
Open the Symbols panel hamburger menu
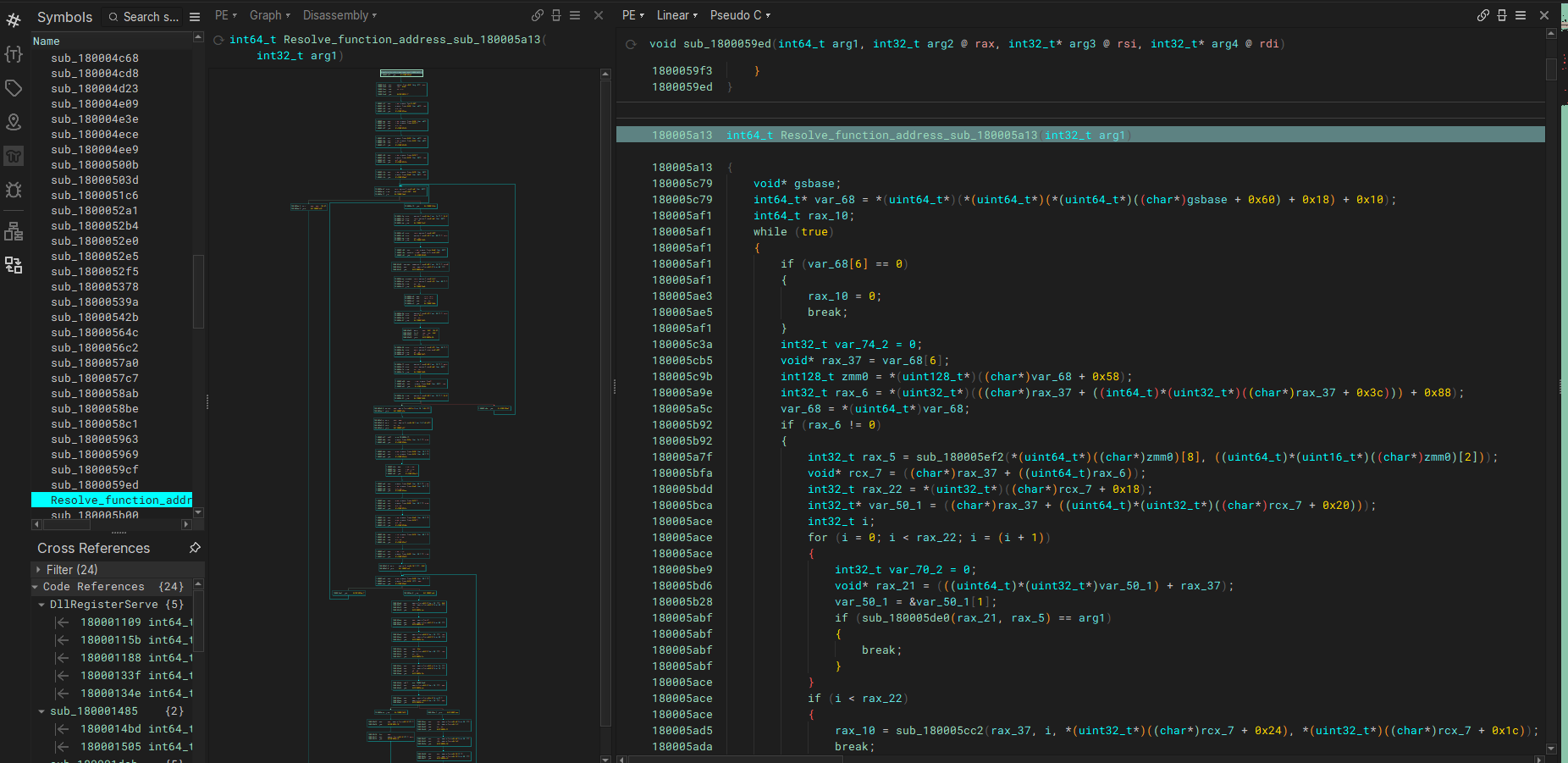(195, 17)
